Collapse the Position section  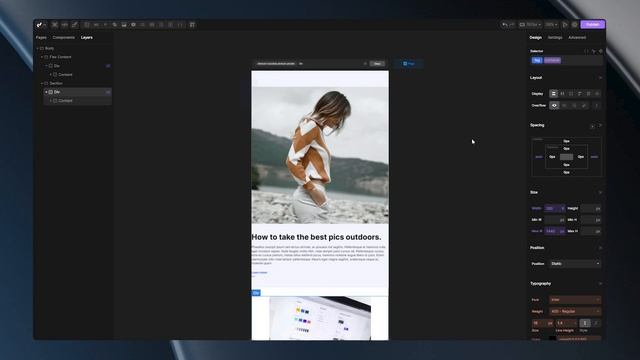pyautogui.click(x=600, y=248)
